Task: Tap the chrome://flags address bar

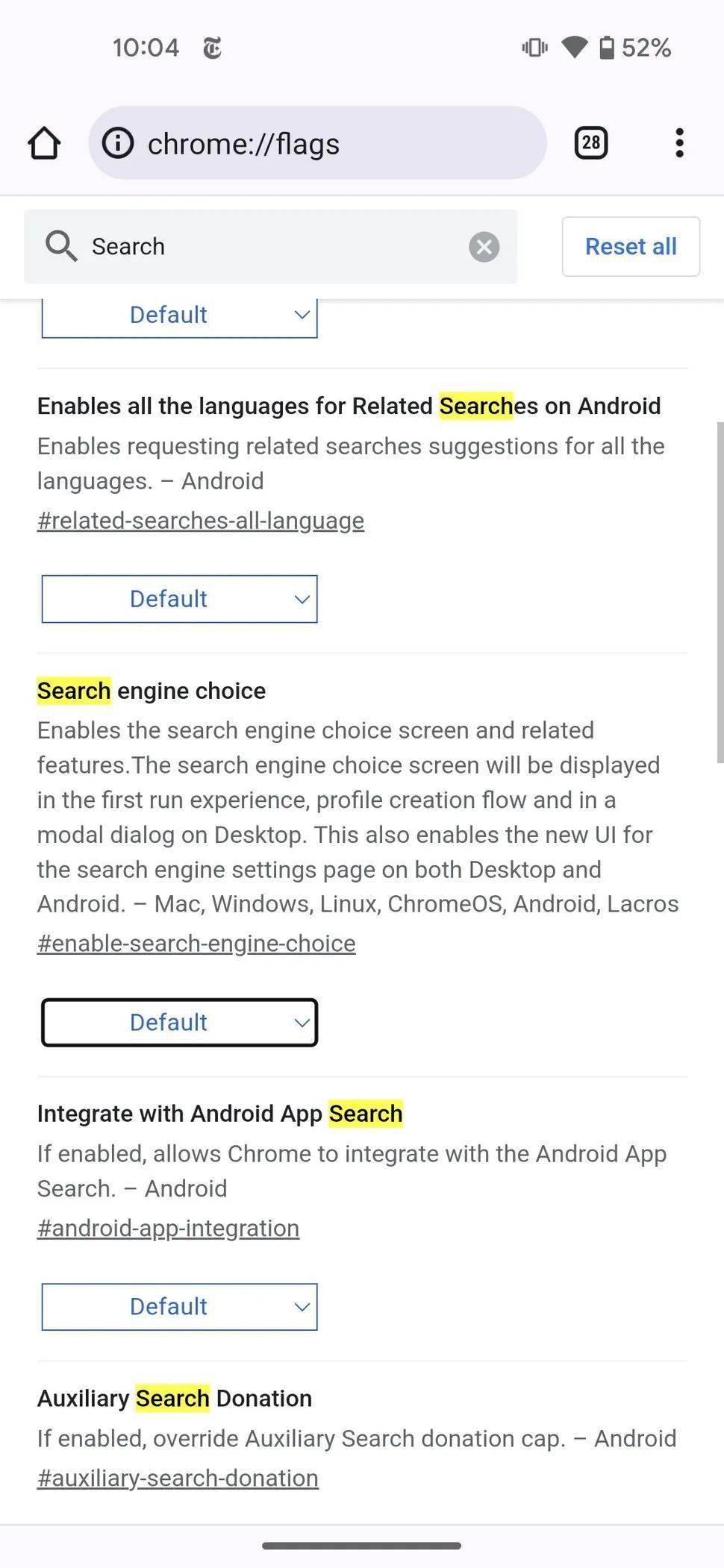Action: click(317, 142)
